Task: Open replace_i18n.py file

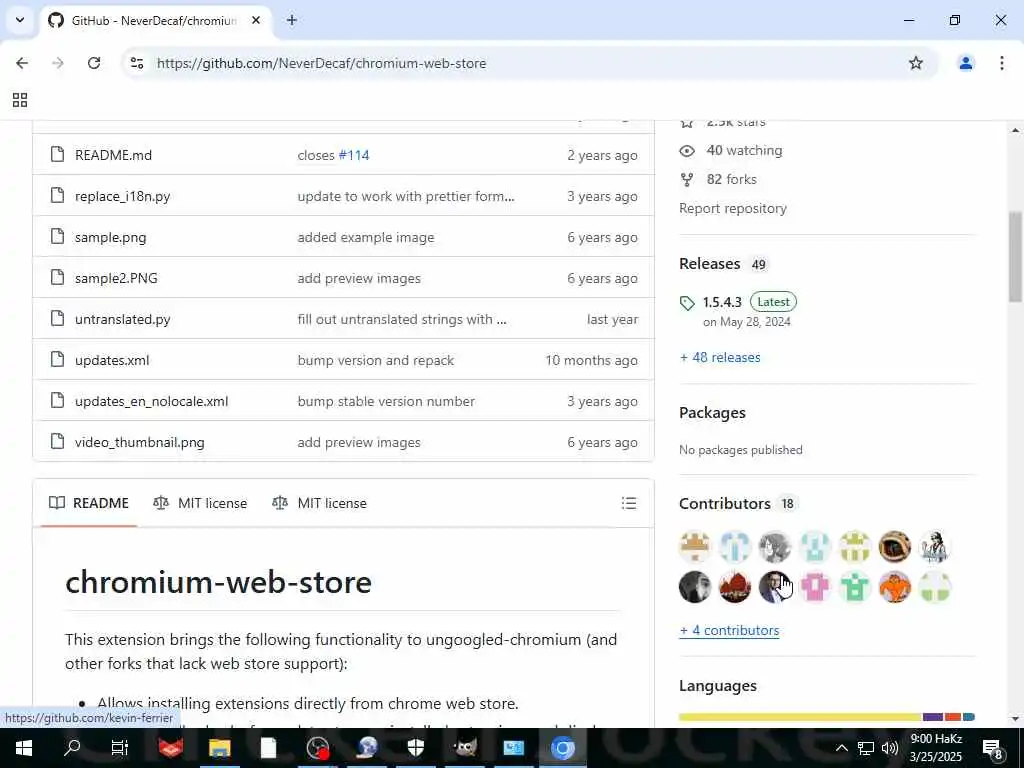Action: point(122,196)
